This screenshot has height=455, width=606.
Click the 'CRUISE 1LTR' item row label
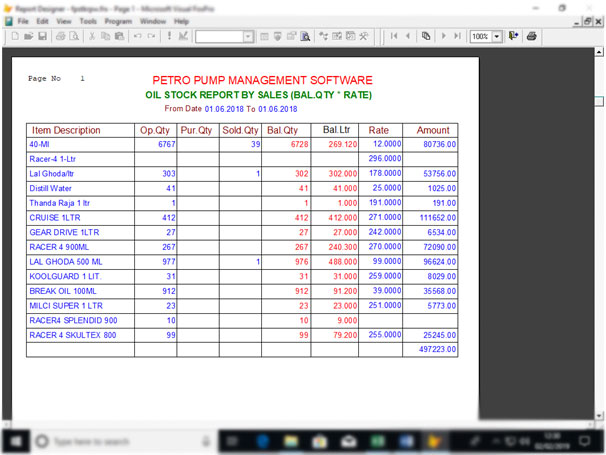coord(55,218)
